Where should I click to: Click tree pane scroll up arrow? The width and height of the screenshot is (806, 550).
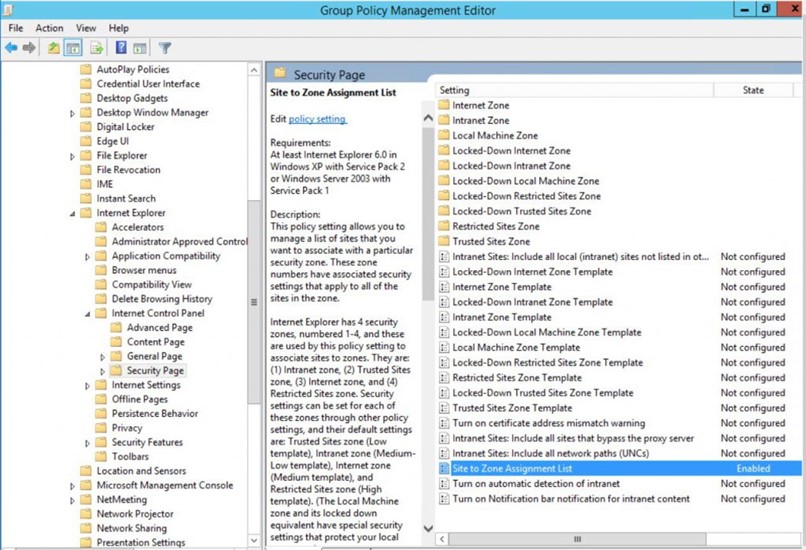(254, 69)
